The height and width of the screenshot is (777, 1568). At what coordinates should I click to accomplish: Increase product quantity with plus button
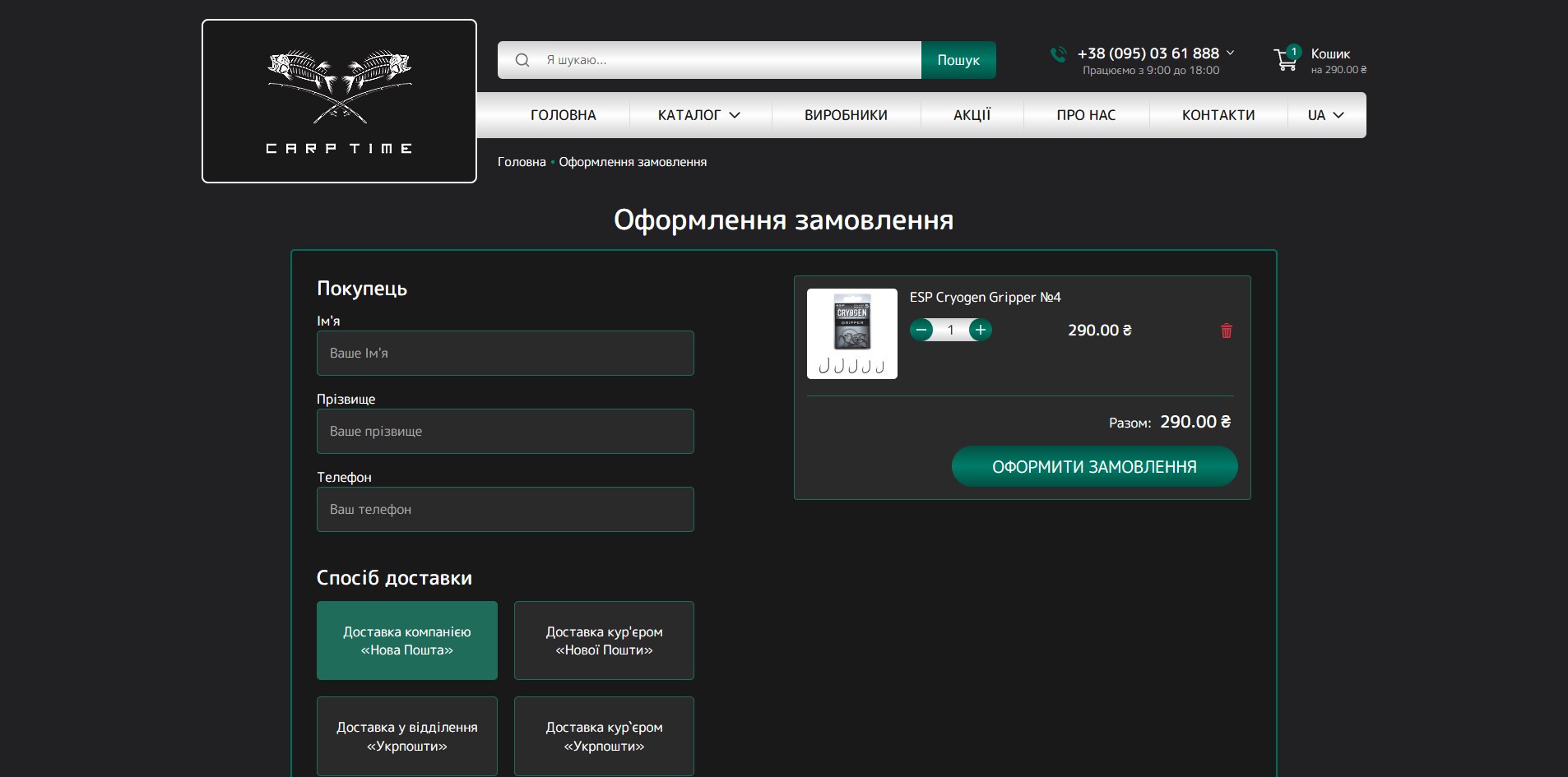point(981,331)
